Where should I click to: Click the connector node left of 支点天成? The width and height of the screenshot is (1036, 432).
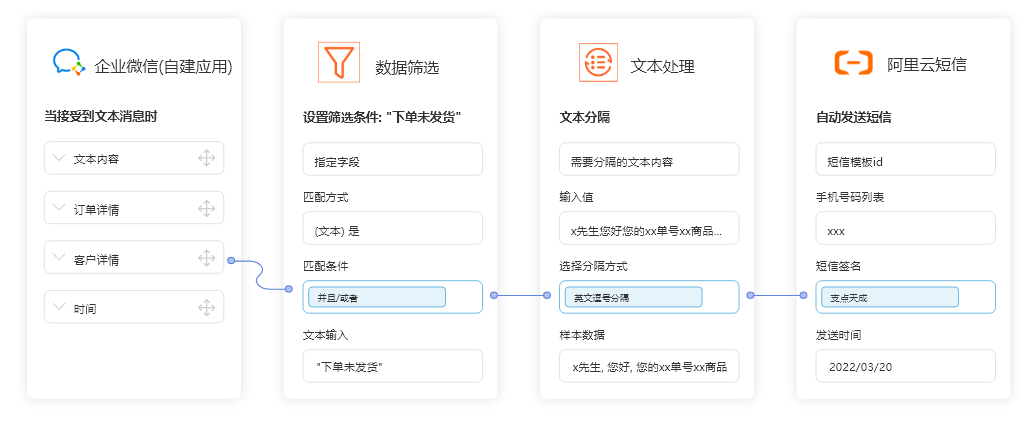click(x=804, y=295)
